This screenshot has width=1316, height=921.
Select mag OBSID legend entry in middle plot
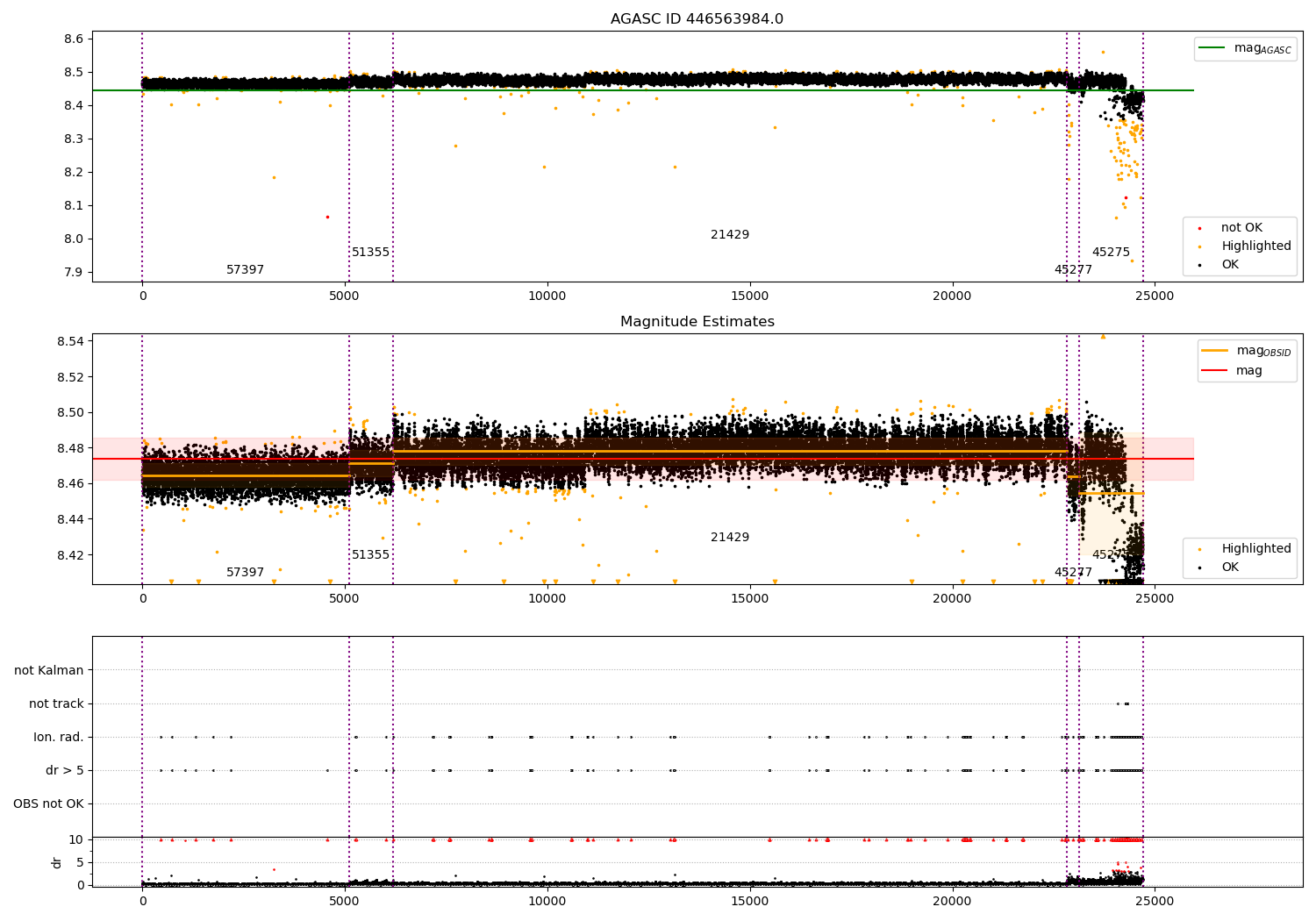[x=1246, y=351]
